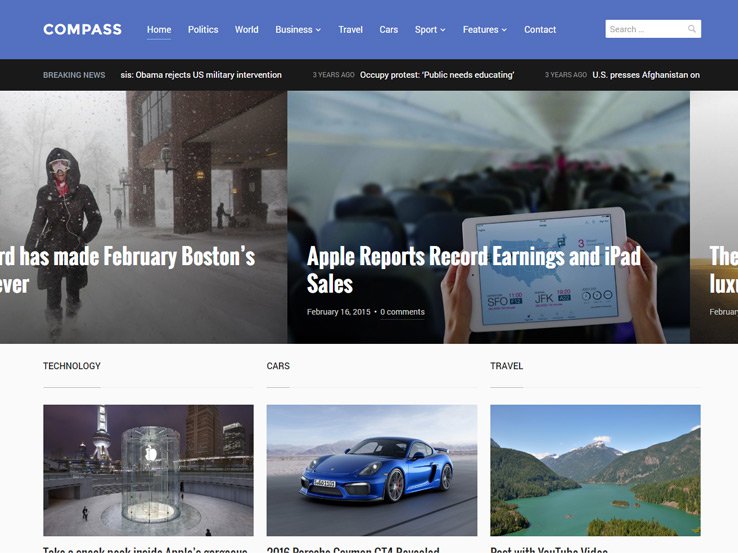Open the COMPASS logo home link
The height and width of the screenshot is (553, 738).
[x=82, y=29]
